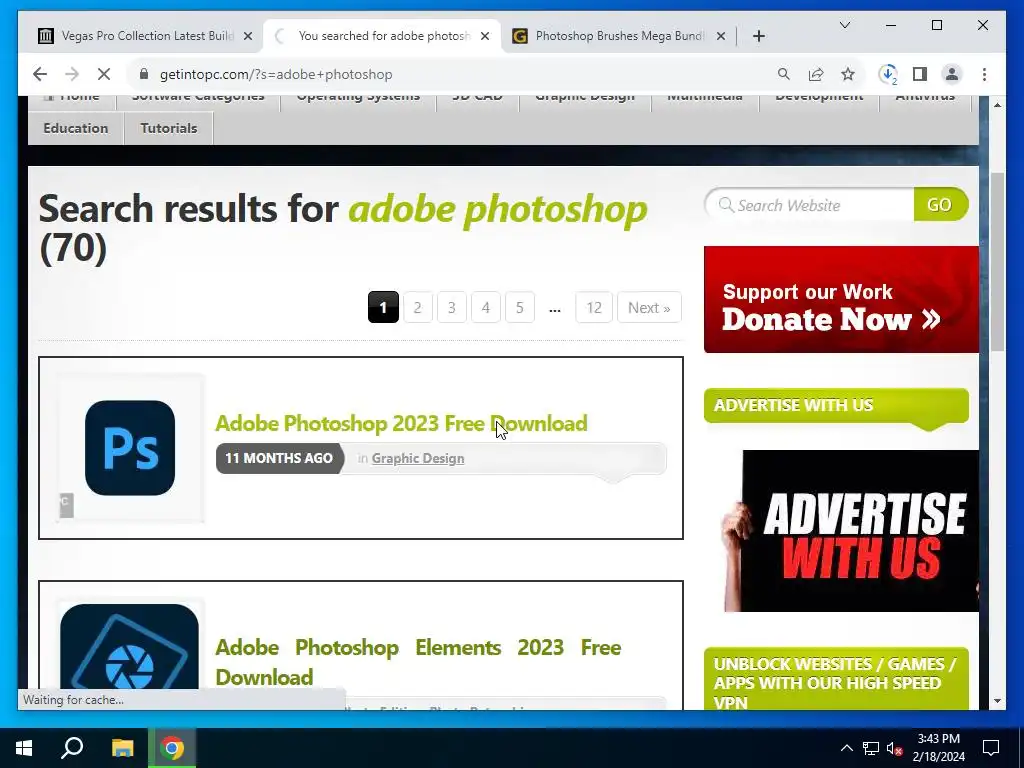
Task: Go to results page 2
Action: [417, 307]
